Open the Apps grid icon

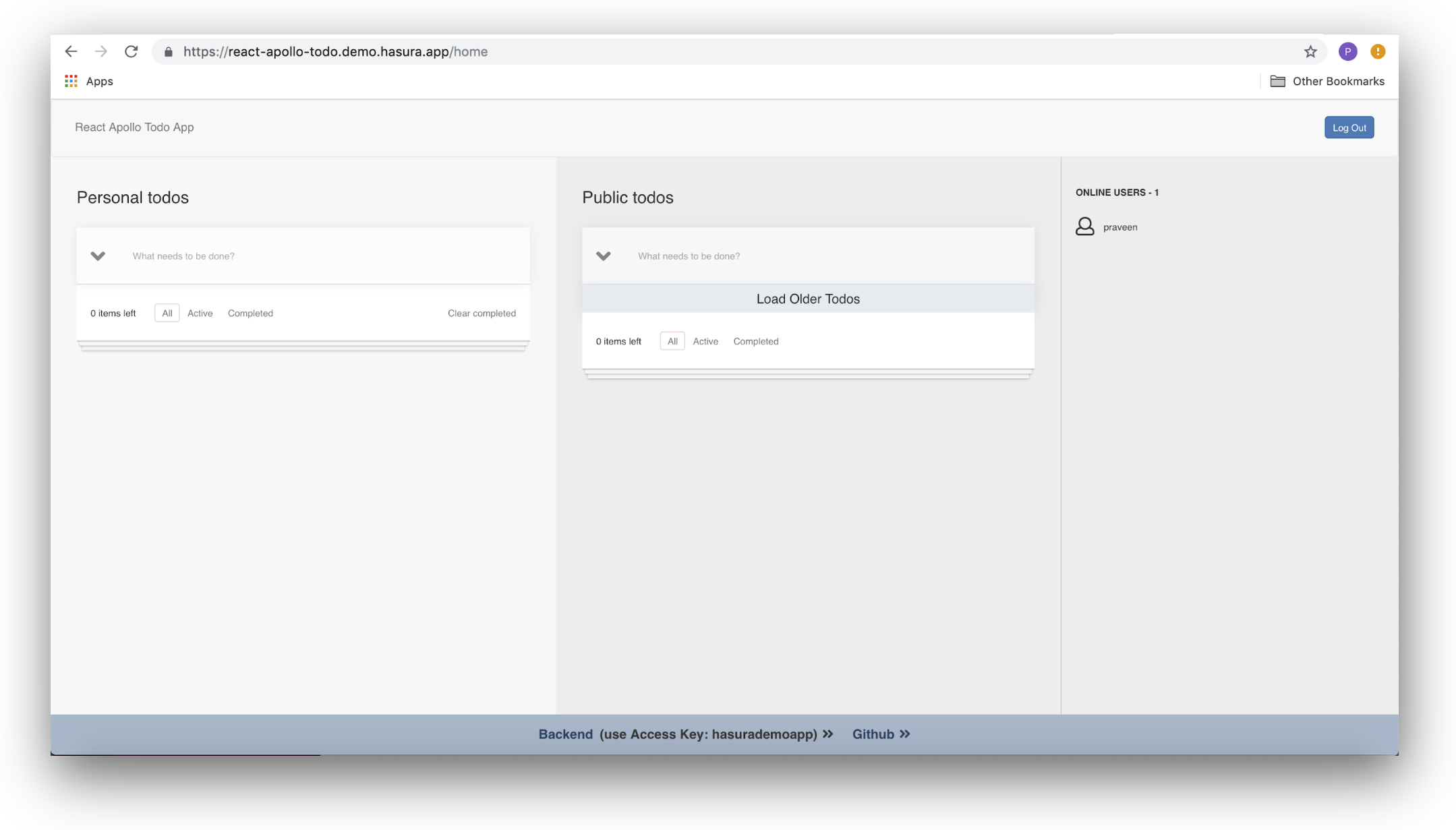pyautogui.click(x=71, y=81)
